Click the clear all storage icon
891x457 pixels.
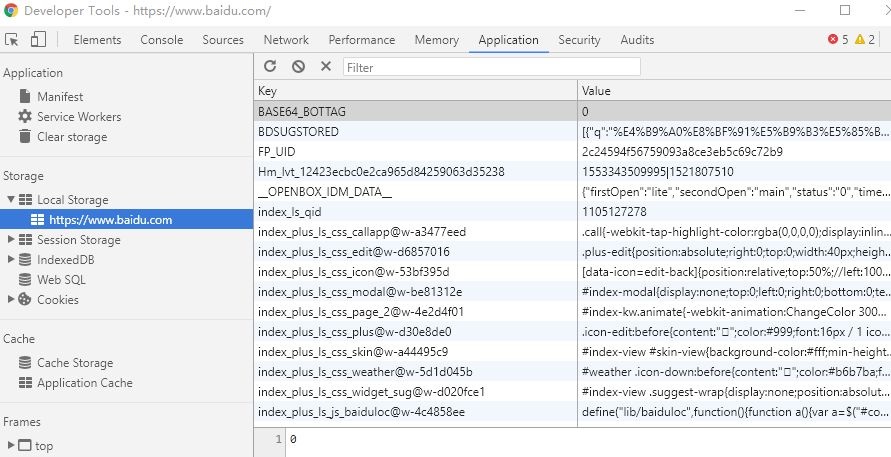coord(298,67)
